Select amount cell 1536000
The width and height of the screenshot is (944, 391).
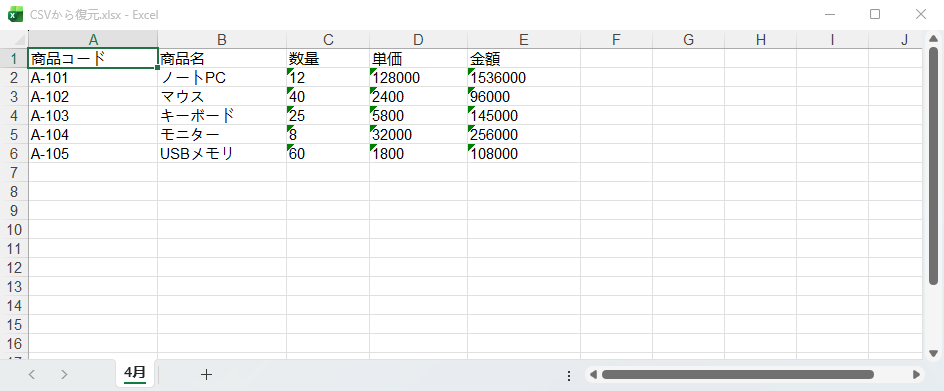pos(524,78)
